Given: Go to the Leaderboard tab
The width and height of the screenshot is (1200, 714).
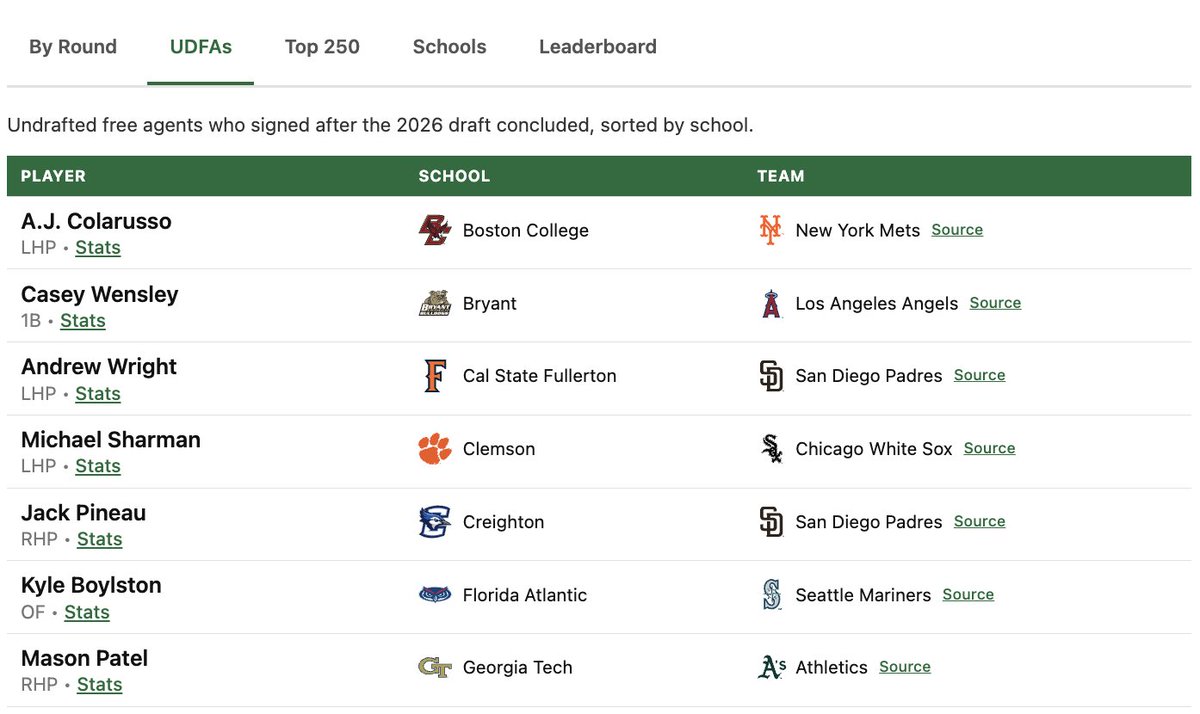Looking at the screenshot, I should tap(598, 47).
